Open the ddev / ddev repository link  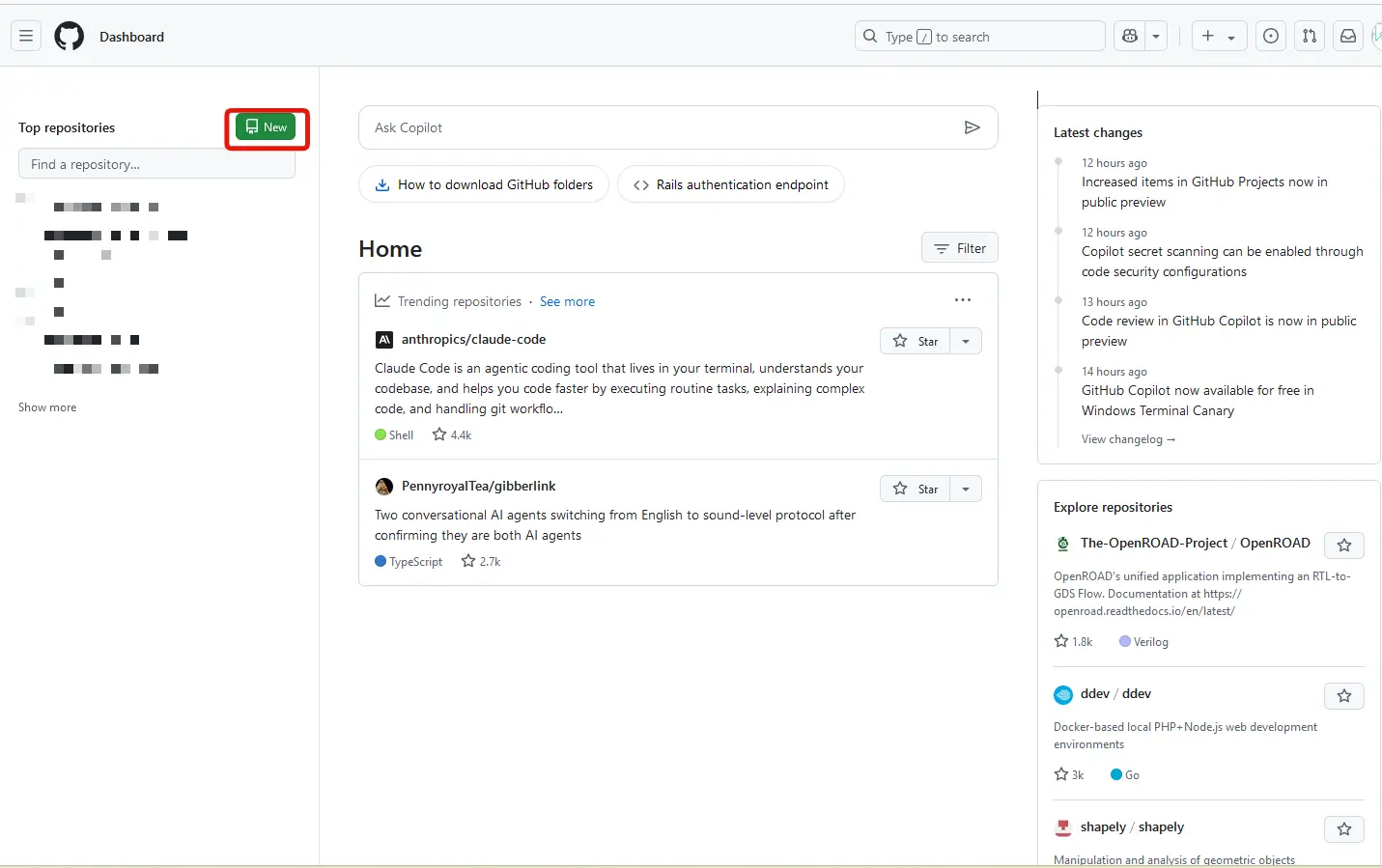[x=1115, y=693]
